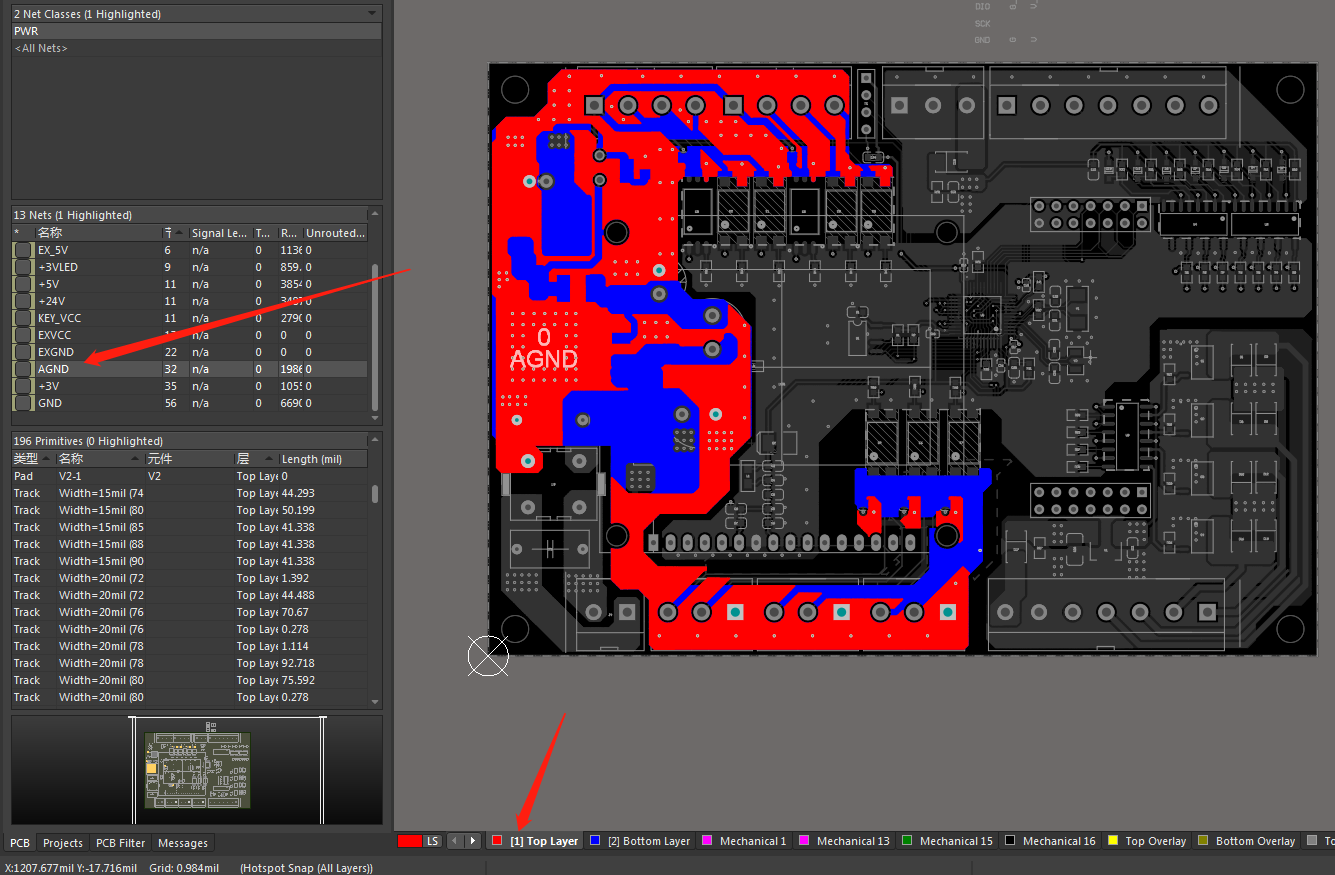Screen dimensions: 1335x875
Task: Select the GND net name
Action: tap(50, 403)
